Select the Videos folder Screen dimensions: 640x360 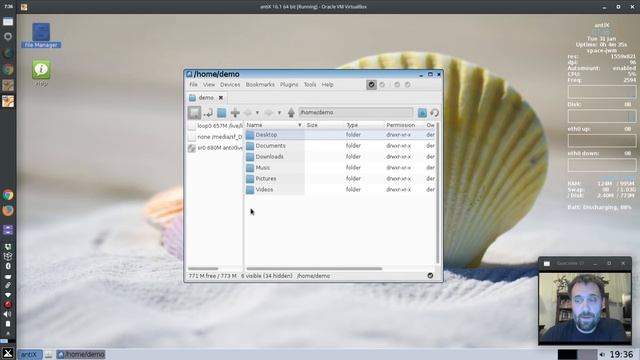point(264,190)
